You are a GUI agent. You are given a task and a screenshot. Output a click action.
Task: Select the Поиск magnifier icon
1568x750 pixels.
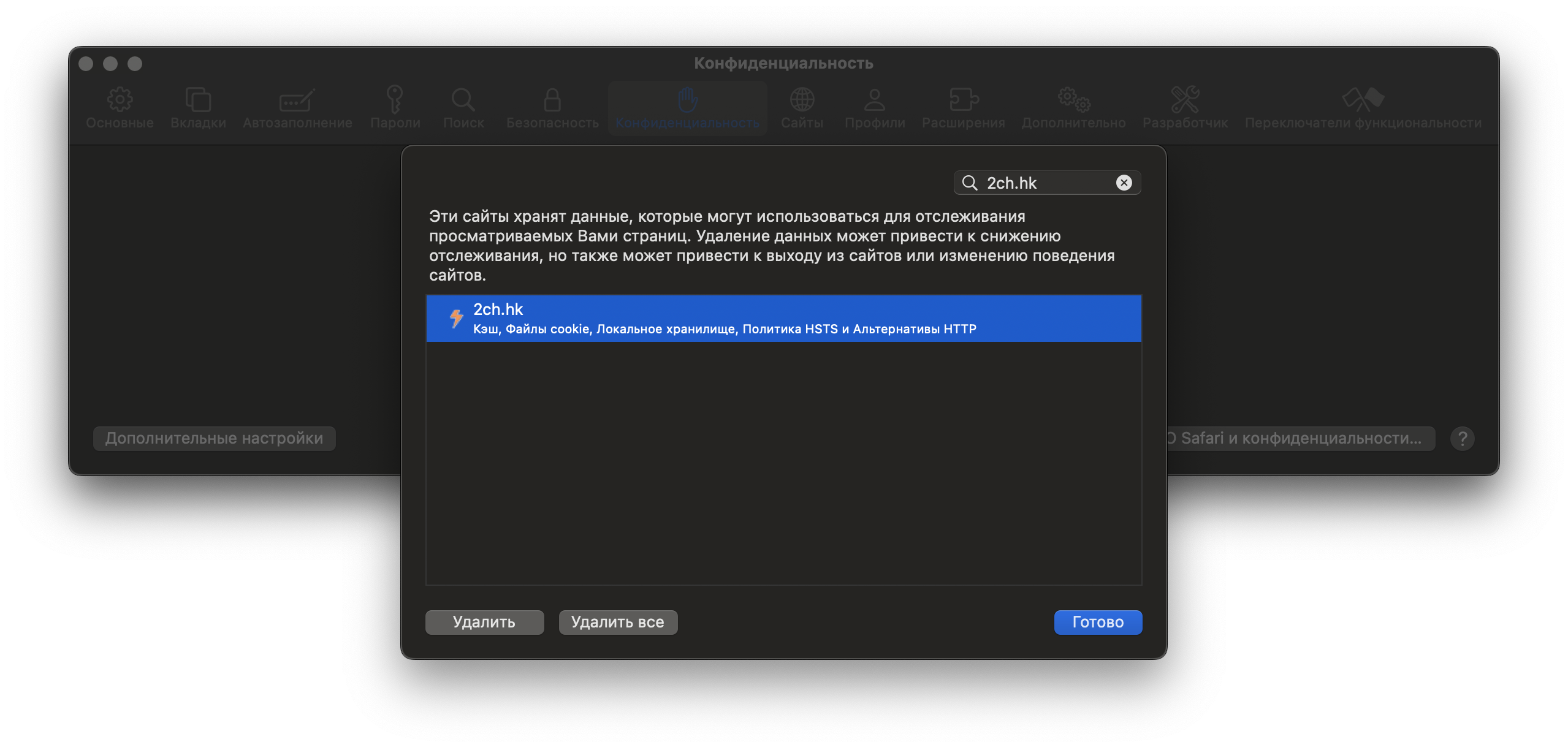tap(463, 99)
